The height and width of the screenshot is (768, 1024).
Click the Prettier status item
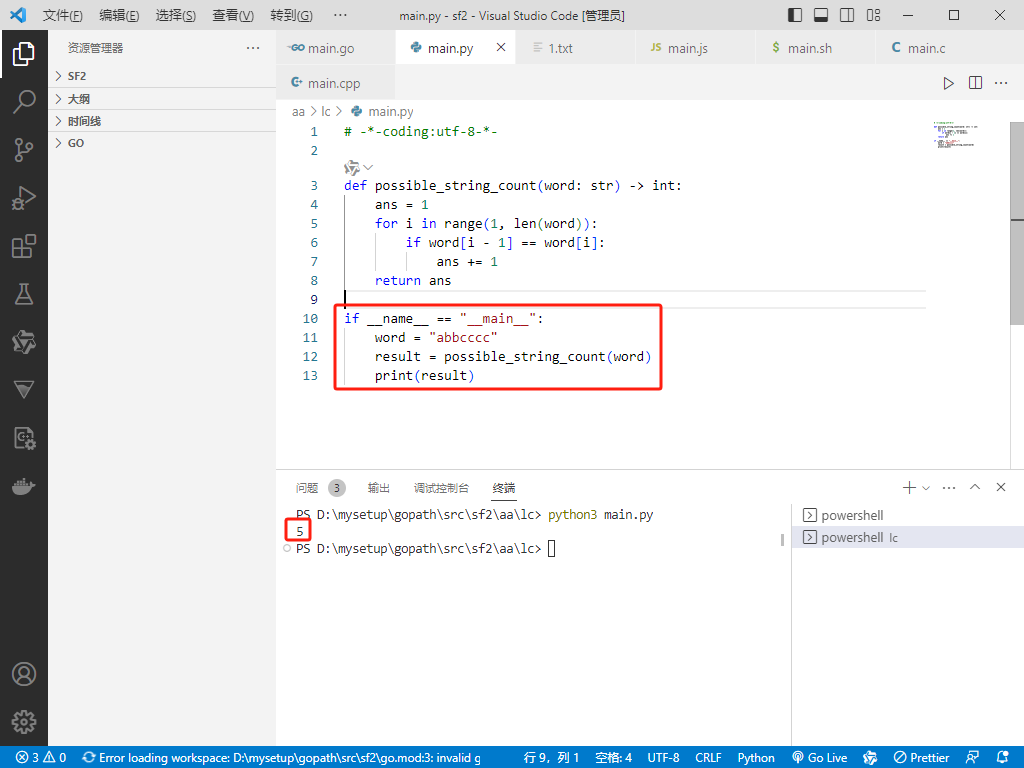(x=921, y=758)
